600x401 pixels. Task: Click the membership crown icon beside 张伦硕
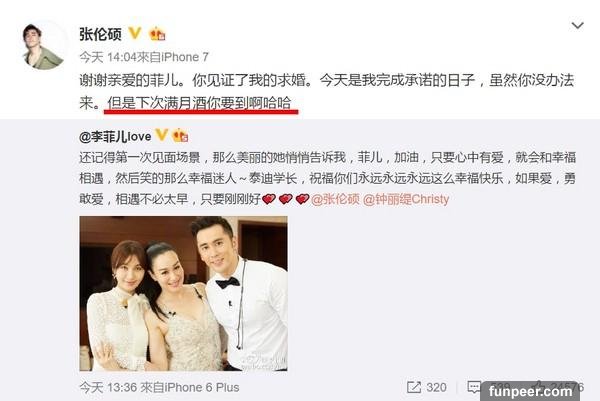tap(157, 34)
